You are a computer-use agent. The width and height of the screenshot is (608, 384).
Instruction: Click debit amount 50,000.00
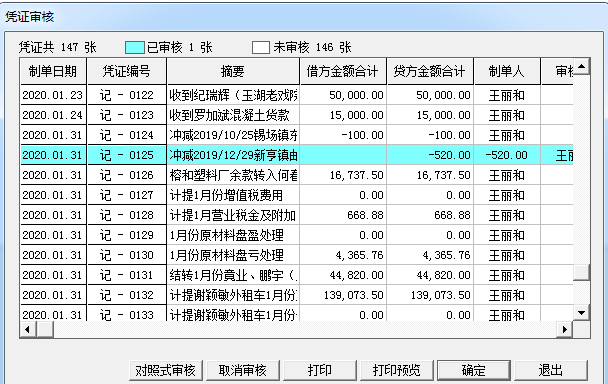point(343,95)
